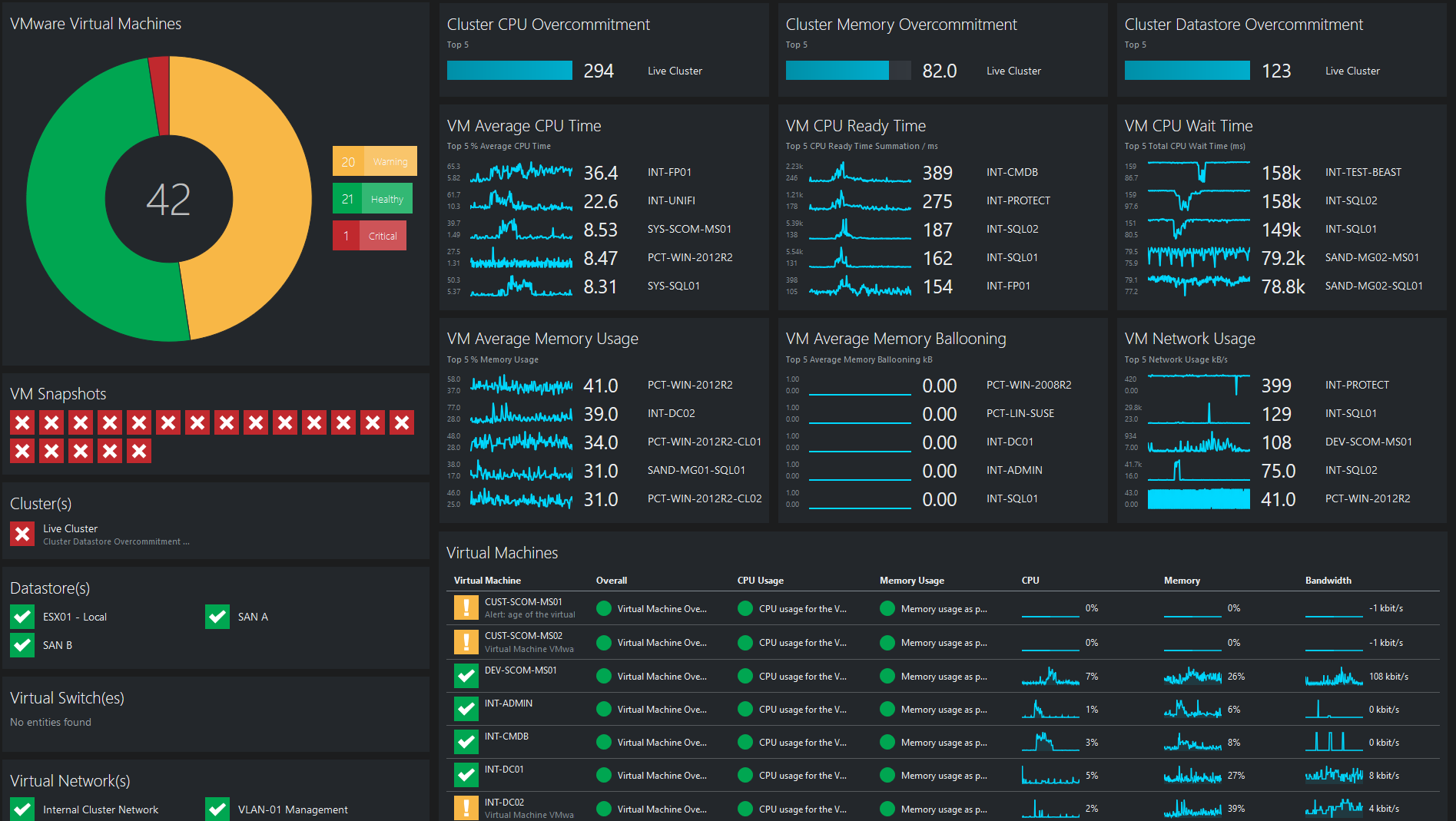Select the VLAN-01 Management checkmark
1456x821 pixels.
coord(217,809)
